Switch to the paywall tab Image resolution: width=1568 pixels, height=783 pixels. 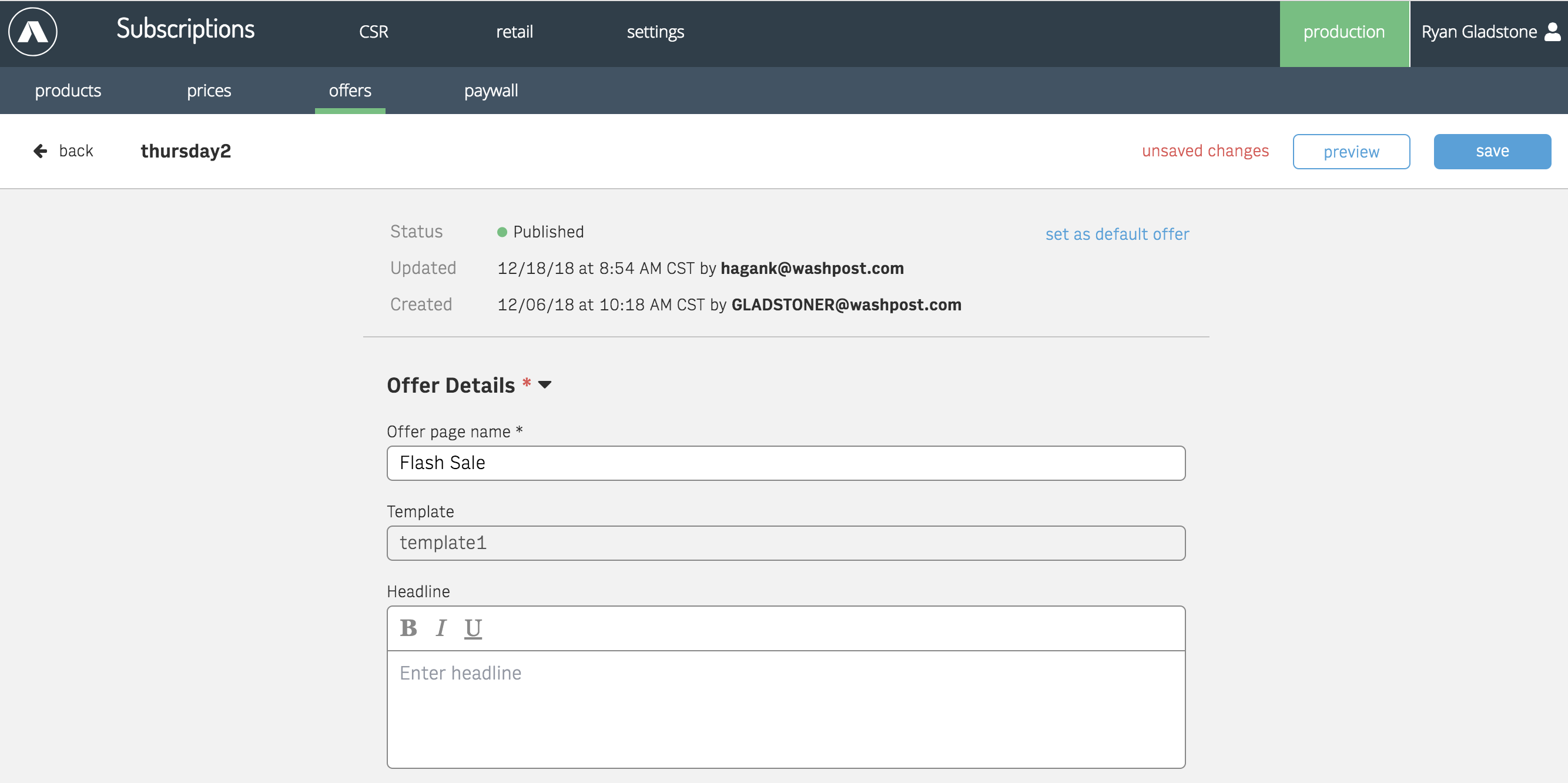click(491, 90)
